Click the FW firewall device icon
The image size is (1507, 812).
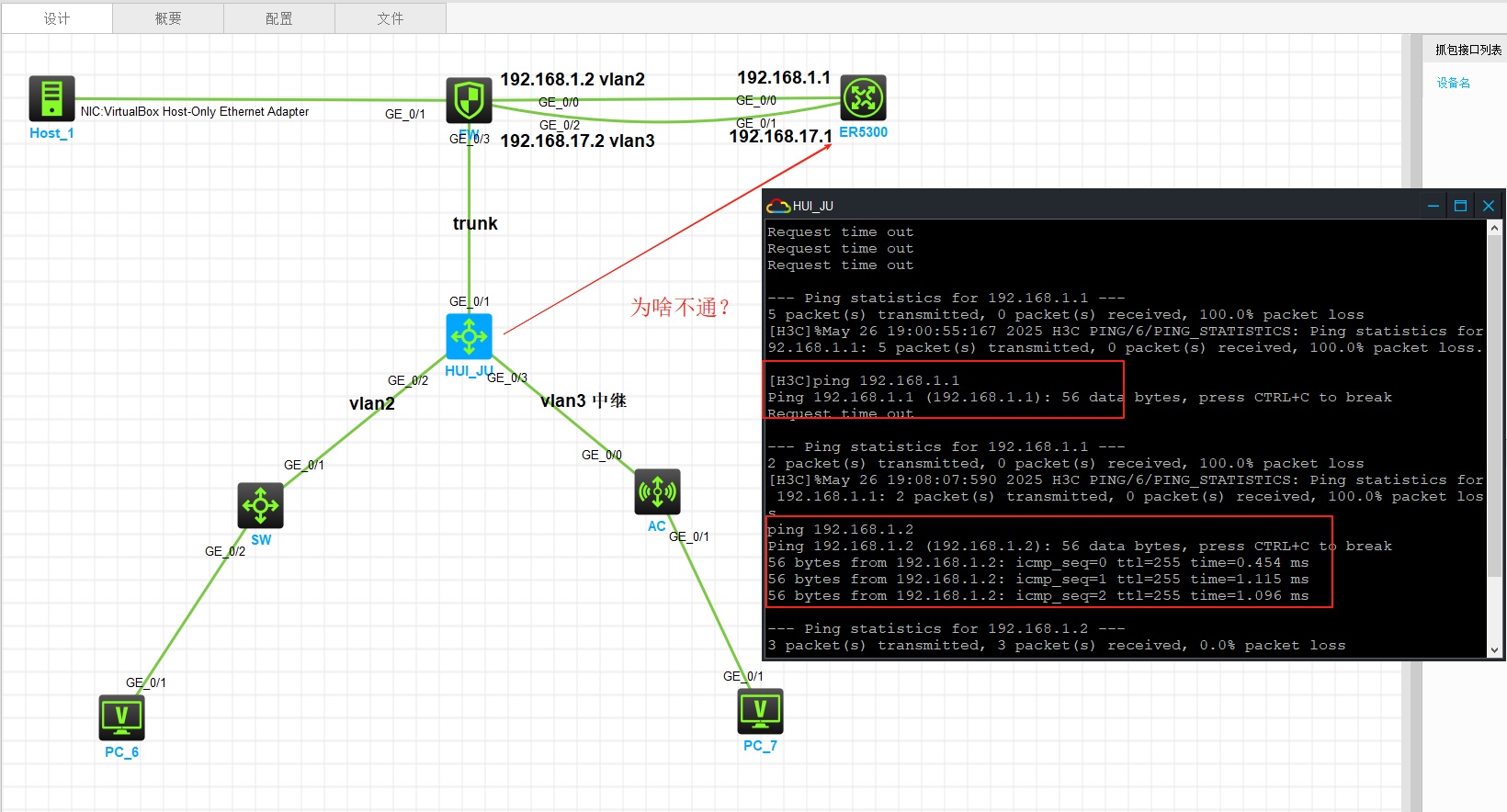470,99
